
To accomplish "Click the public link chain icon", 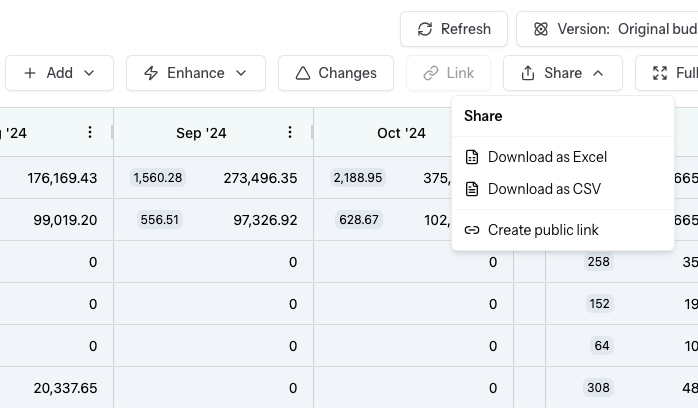I will point(472,230).
